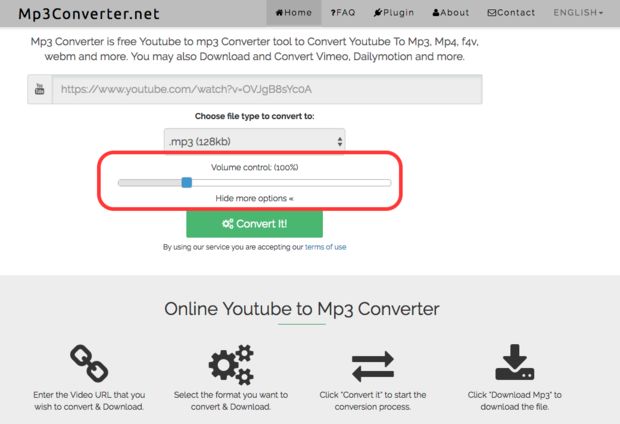Click the Download Mp3 instruction text
Viewport: 620px width, 424px height.
pyautogui.click(x=514, y=401)
